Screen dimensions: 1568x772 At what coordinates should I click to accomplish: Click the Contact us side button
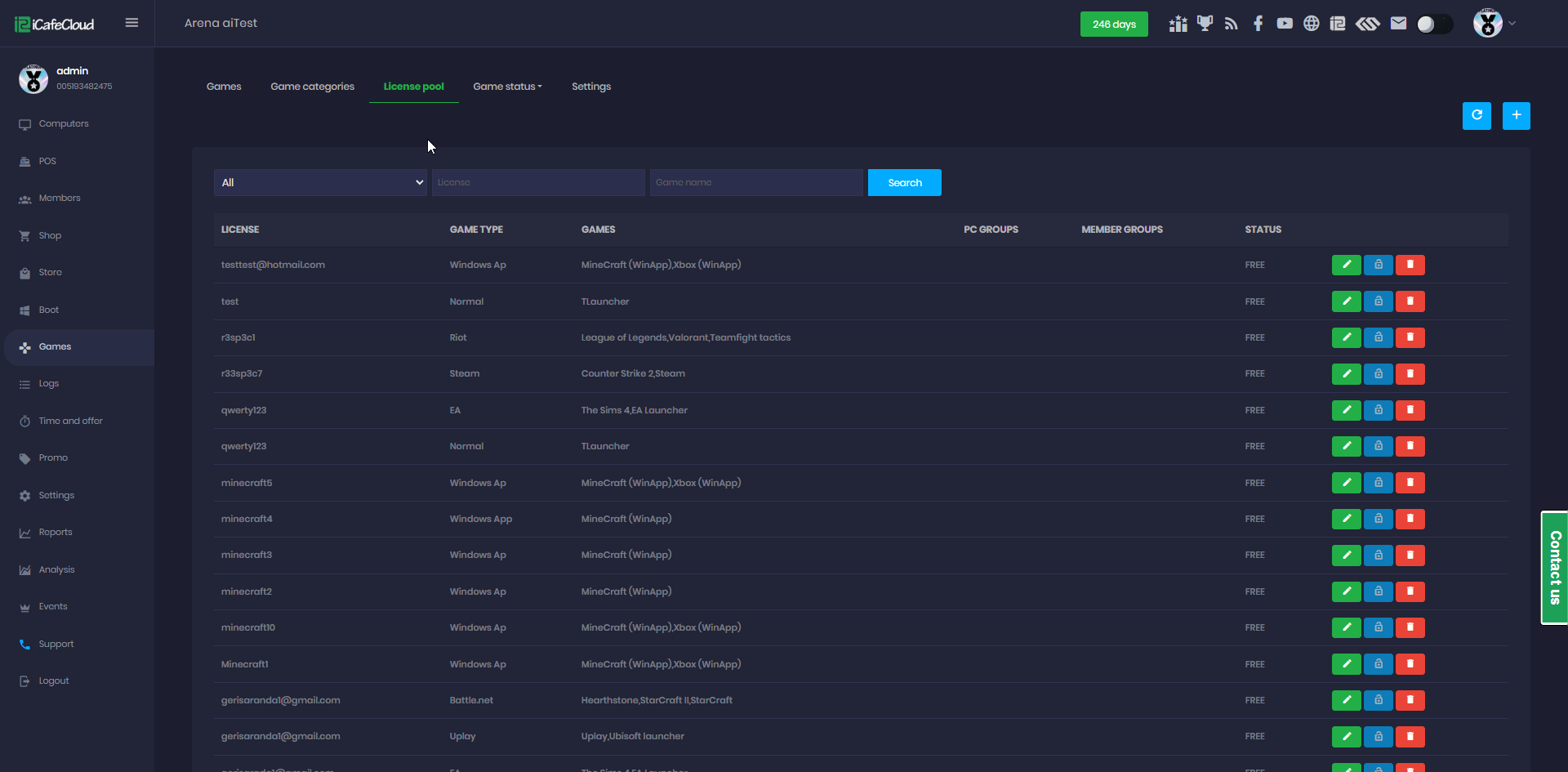click(1554, 568)
